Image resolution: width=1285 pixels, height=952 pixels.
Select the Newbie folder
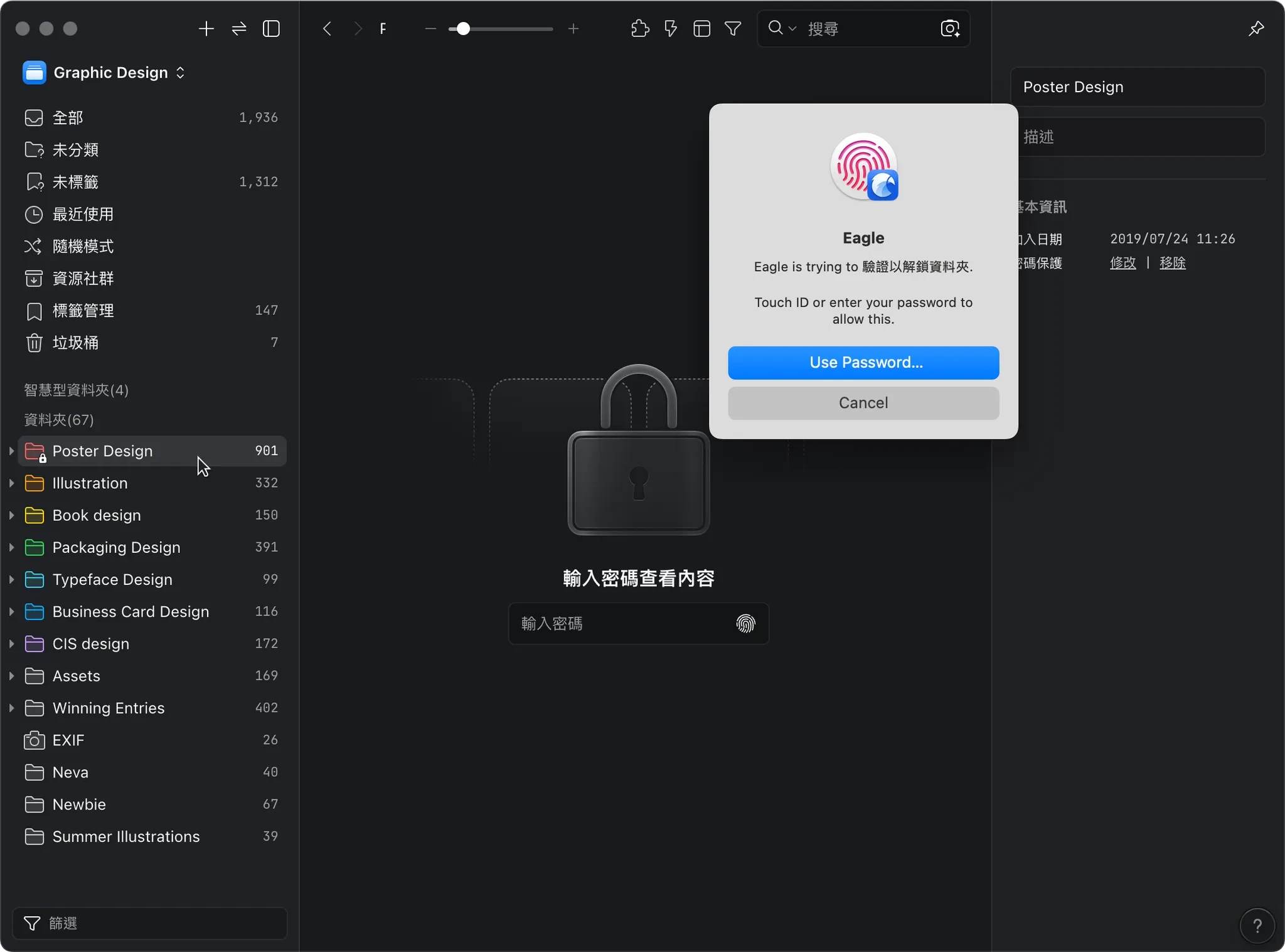[x=151, y=805]
